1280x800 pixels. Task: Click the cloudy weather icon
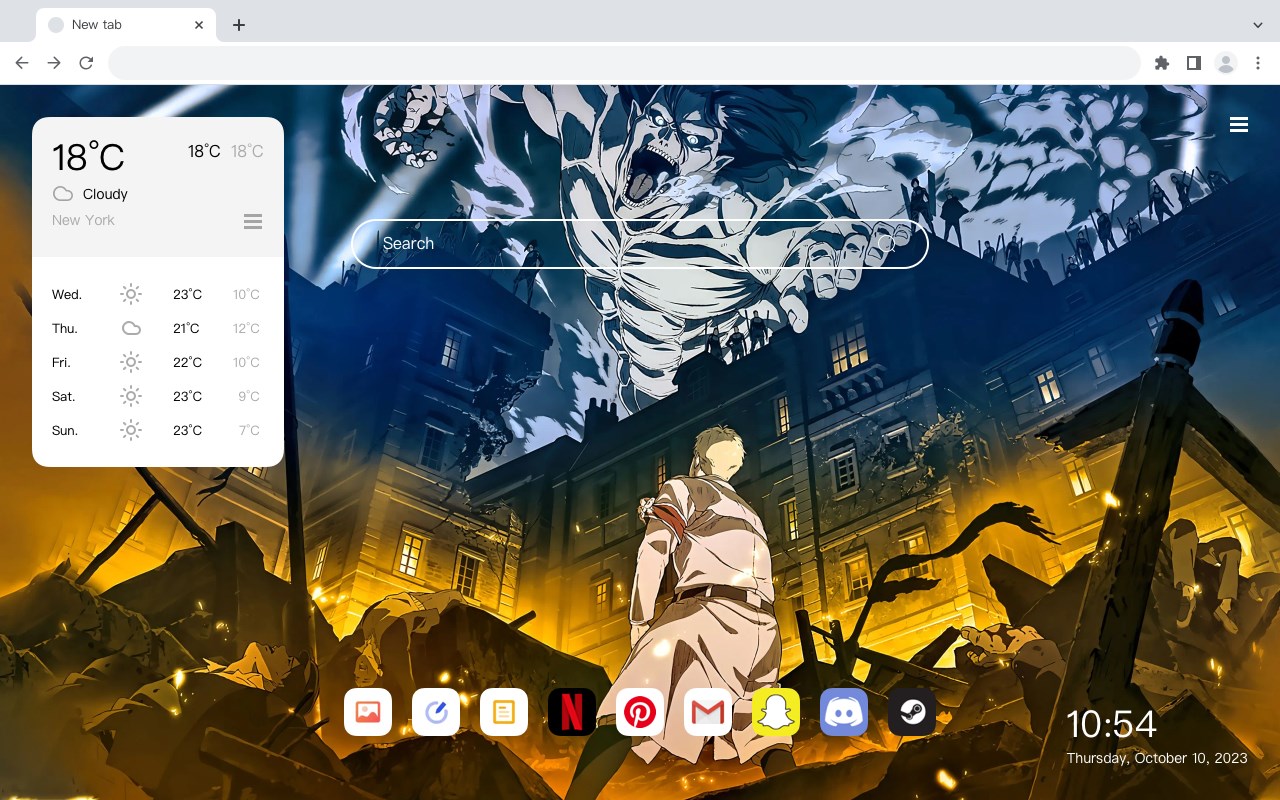point(63,194)
